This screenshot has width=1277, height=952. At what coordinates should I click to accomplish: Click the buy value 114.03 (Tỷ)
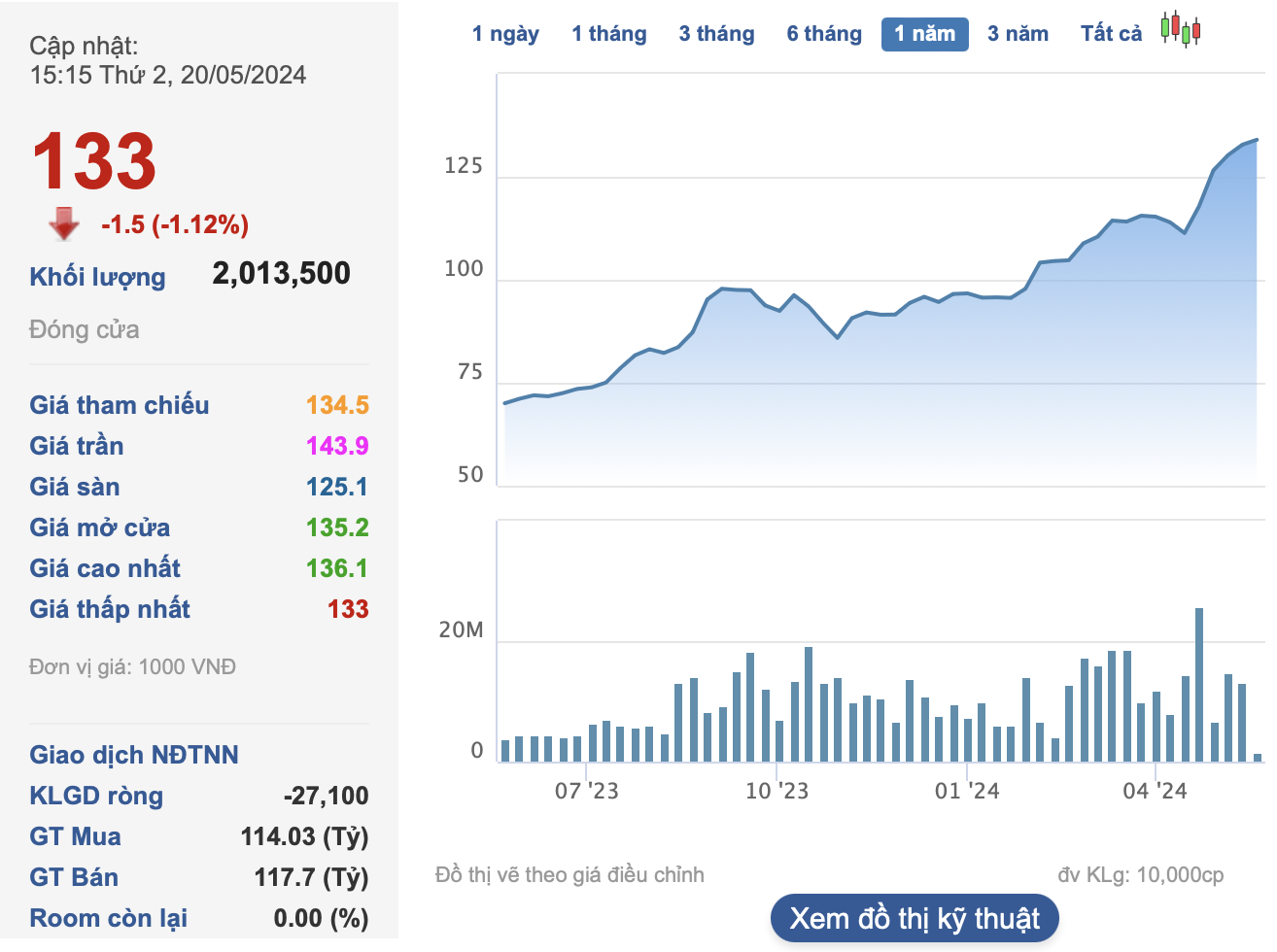tap(305, 836)
